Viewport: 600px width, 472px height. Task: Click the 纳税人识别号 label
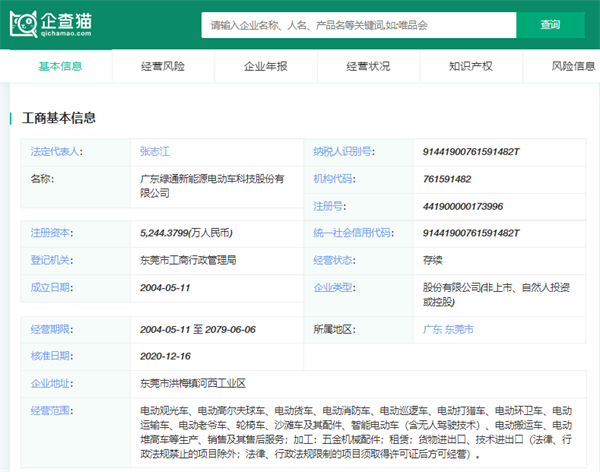tap(344, 152)
